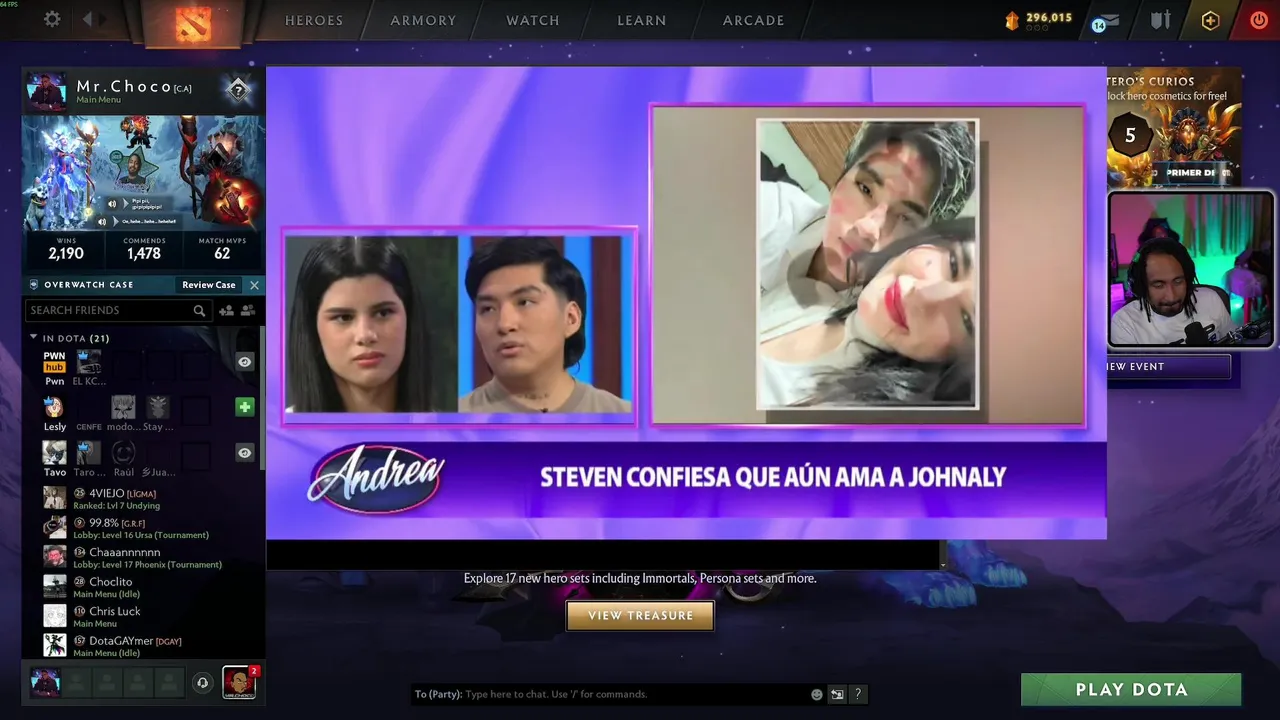Click the Wins 2,190 stat
This screenshot has height=720, width=1280.
pyautogui.click(x=65, y=249)
